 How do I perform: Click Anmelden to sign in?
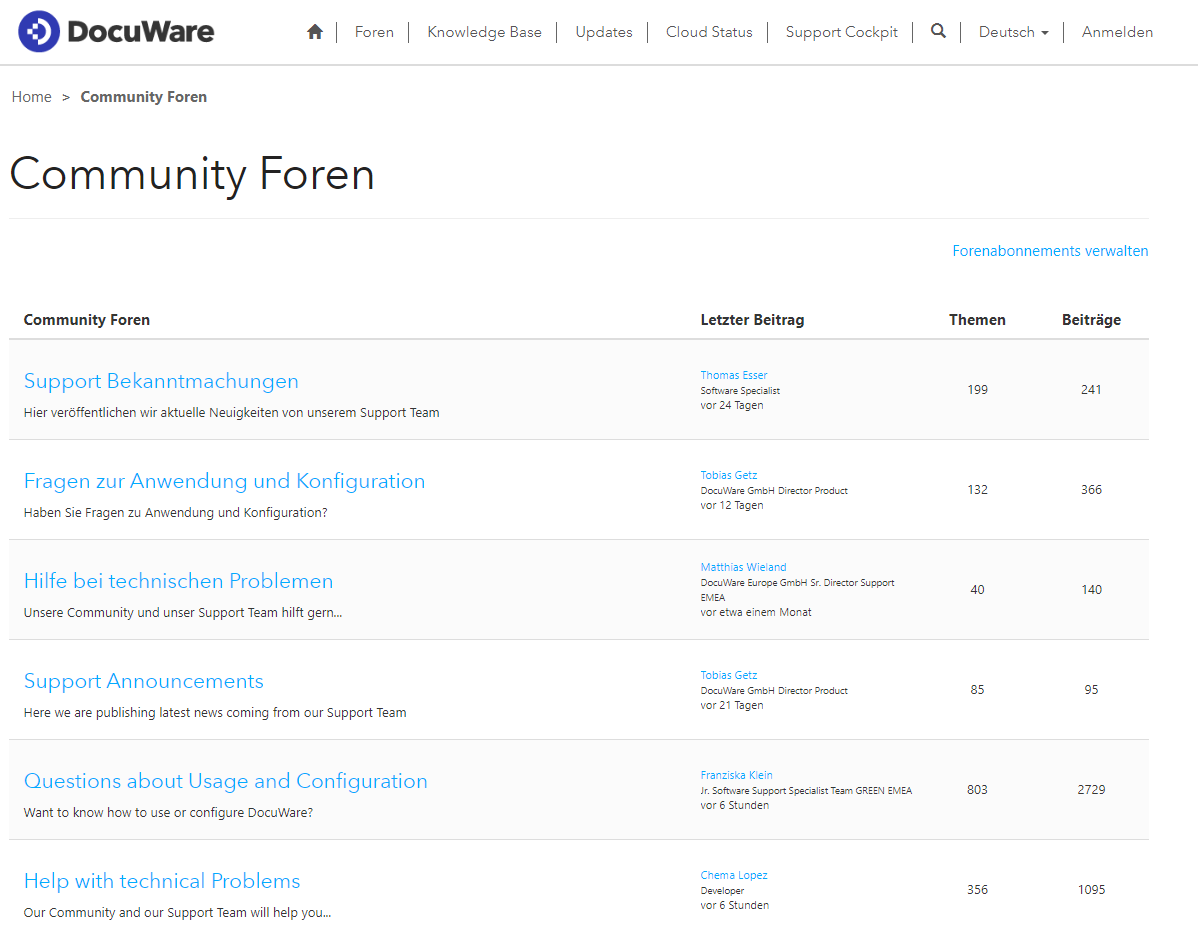[x=1117, y=32]
